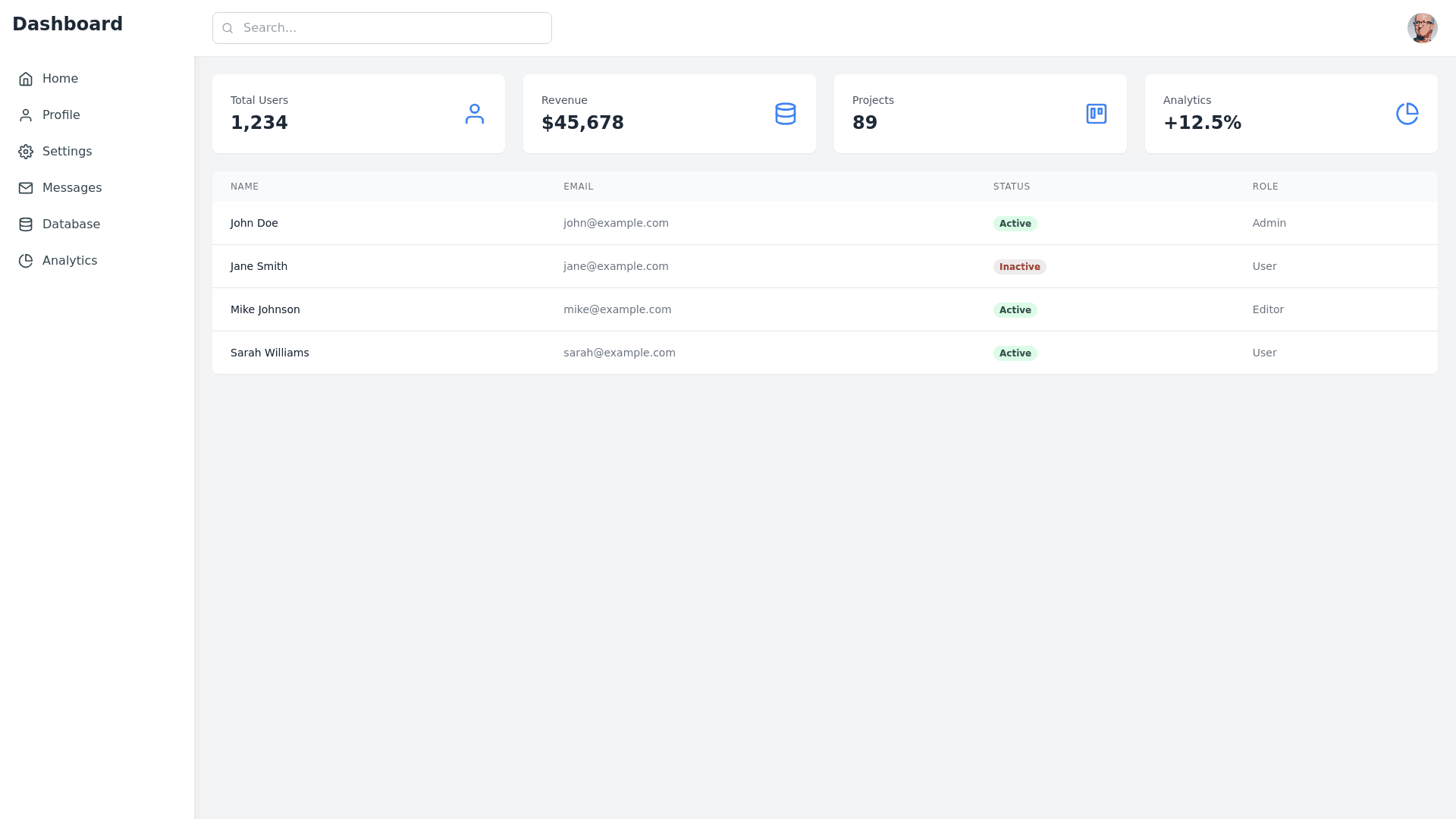This screenshot has width=1456, height=819.
Task: Click the Active badge for John Doe
Action: 1015,223
